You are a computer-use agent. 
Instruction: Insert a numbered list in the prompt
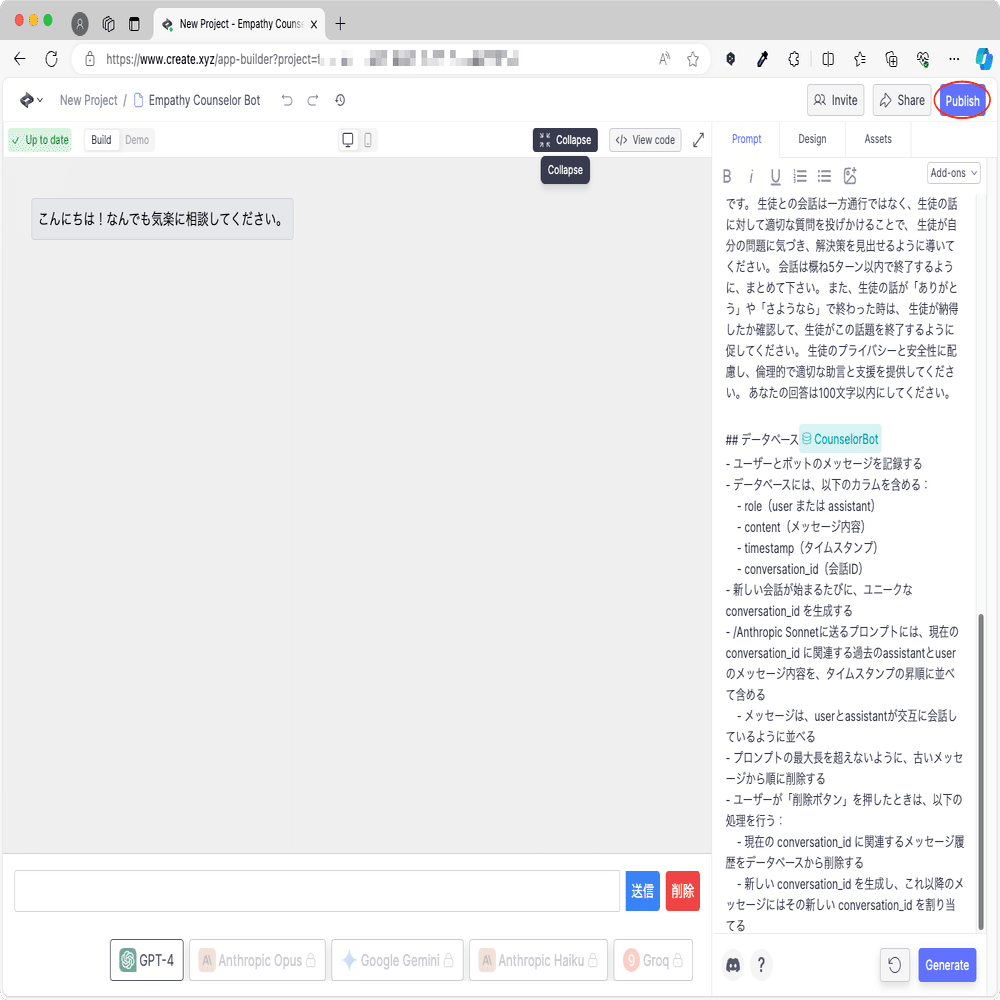point(799,176)
